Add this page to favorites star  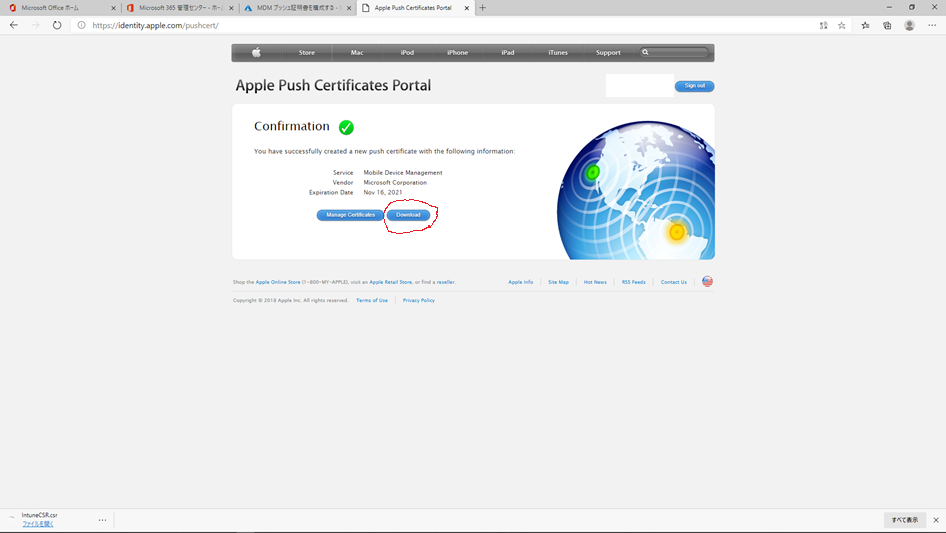842,25
